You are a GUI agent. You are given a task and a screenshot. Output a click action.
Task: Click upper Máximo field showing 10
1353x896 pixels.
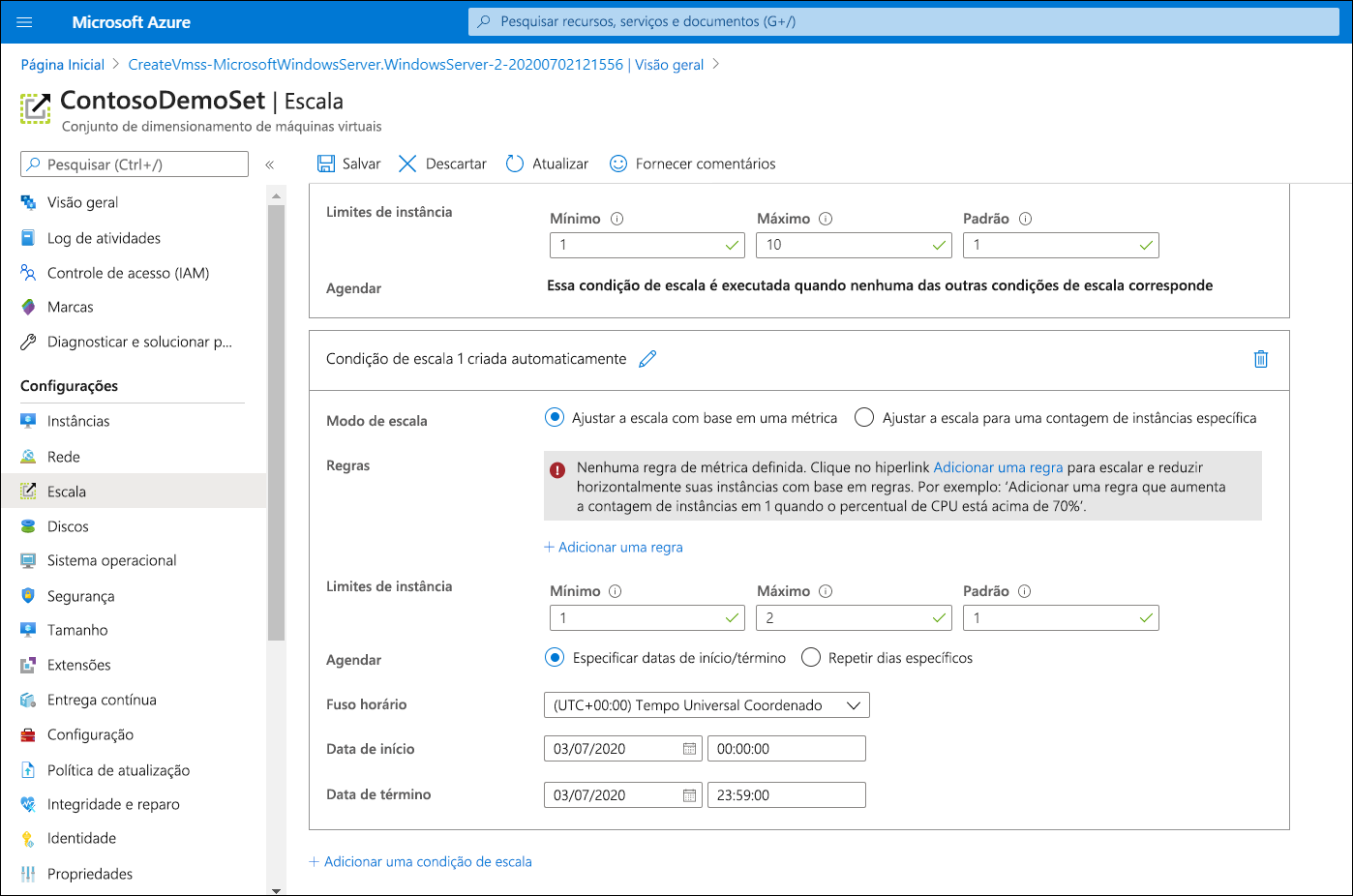pos(854,245)
